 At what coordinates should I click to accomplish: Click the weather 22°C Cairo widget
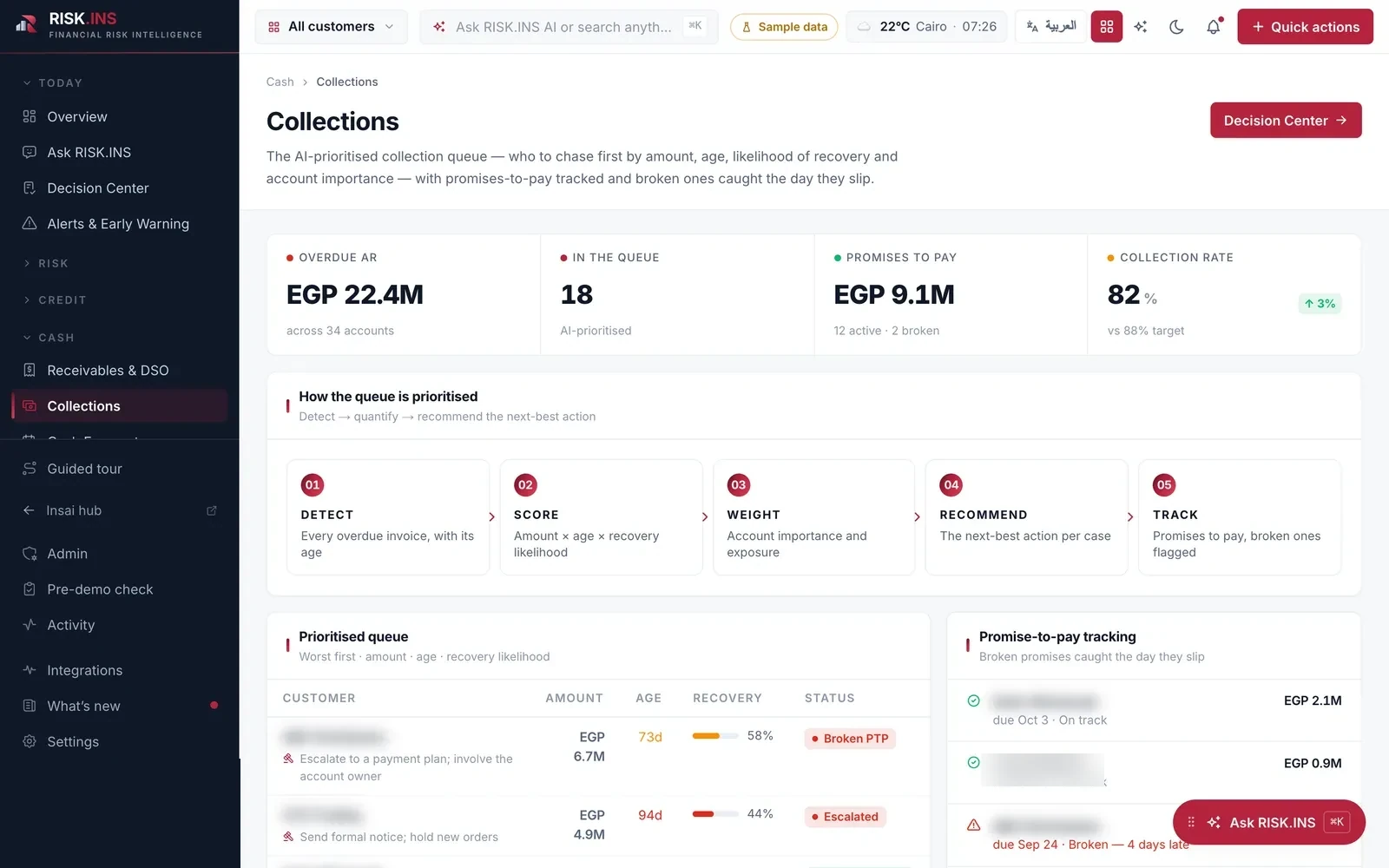926,27
